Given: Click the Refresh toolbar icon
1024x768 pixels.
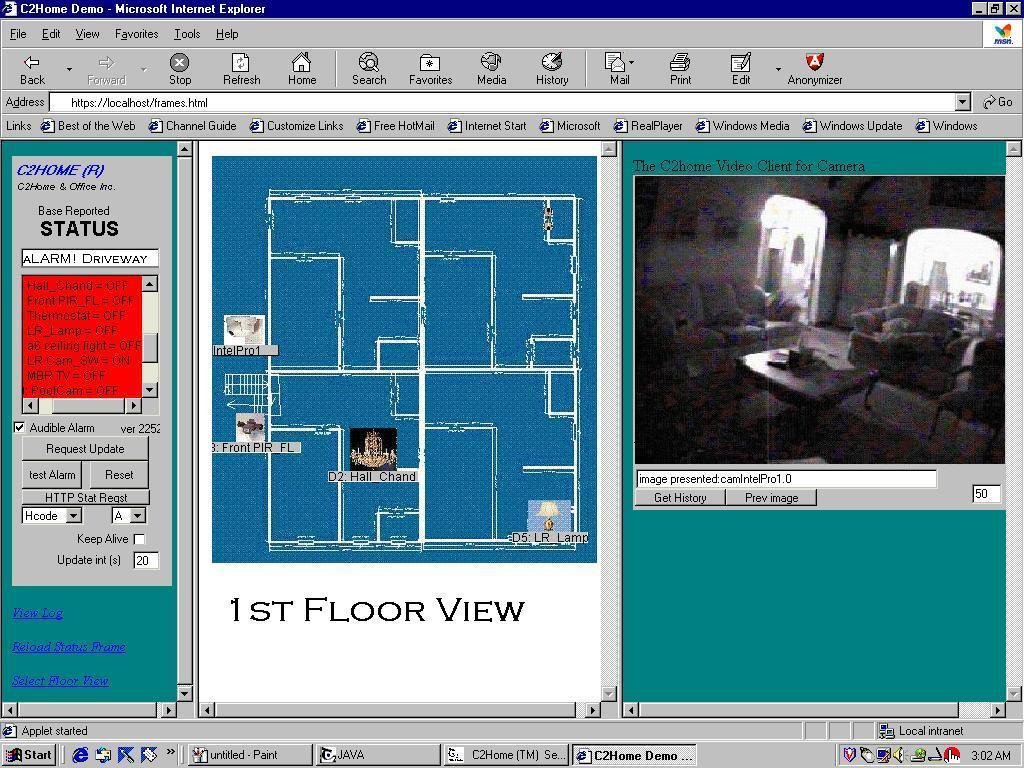Looking at the screenshot, I should pyautogui.click(x=241, y=69).
